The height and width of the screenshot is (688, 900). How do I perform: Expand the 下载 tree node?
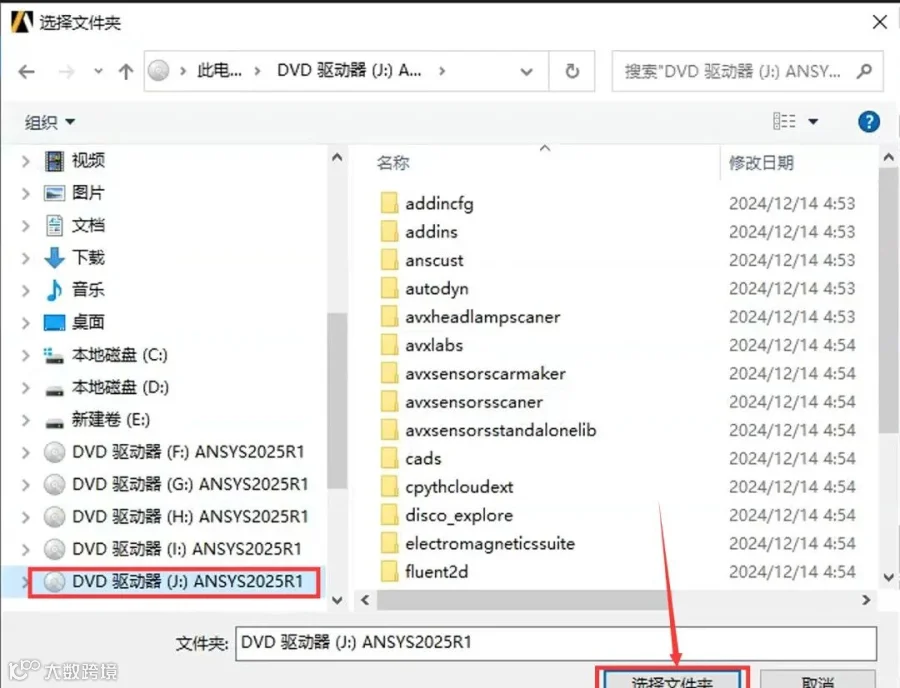25,258
